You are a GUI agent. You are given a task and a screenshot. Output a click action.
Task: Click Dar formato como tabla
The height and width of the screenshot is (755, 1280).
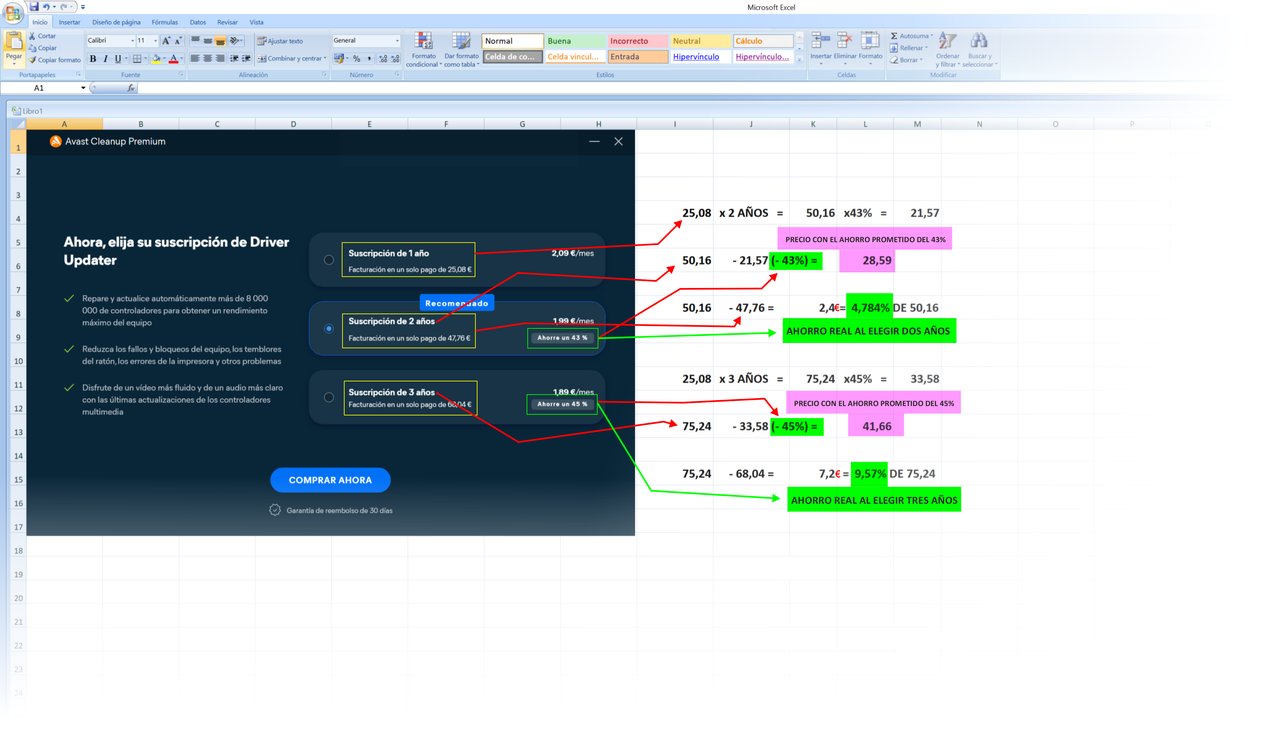click(x=461, y=49)
